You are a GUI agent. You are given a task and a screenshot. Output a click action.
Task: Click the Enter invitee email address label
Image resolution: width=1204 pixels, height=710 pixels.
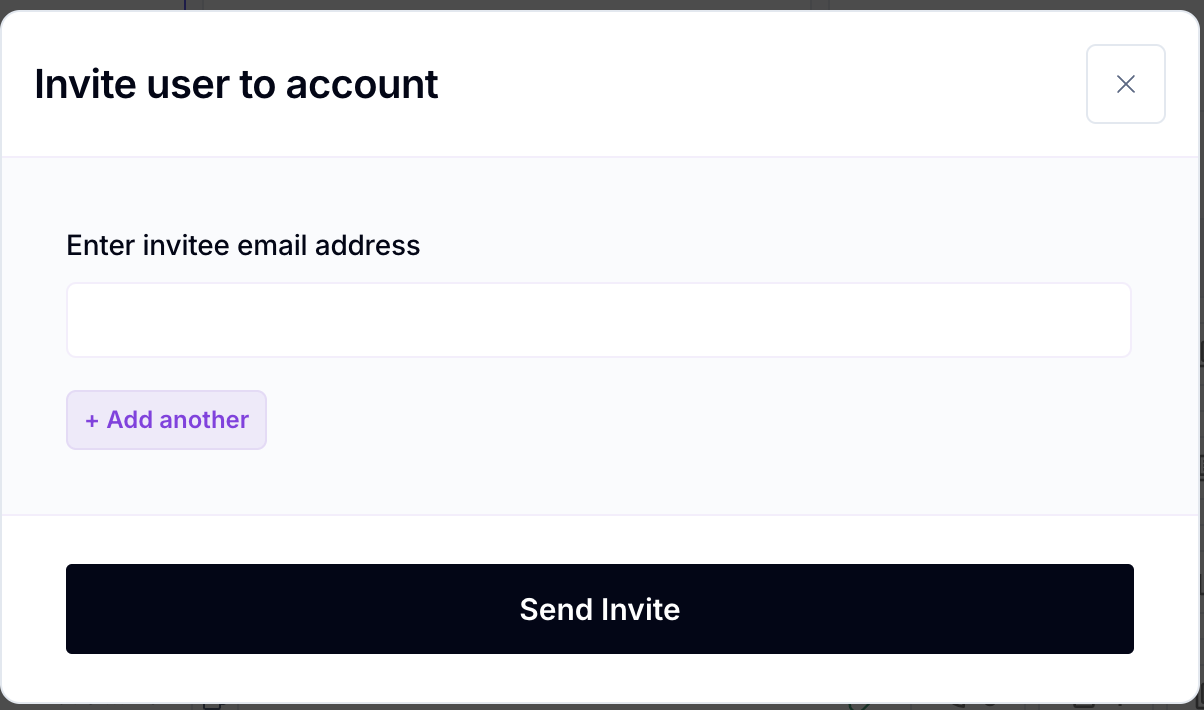click(x=243, y=245)
